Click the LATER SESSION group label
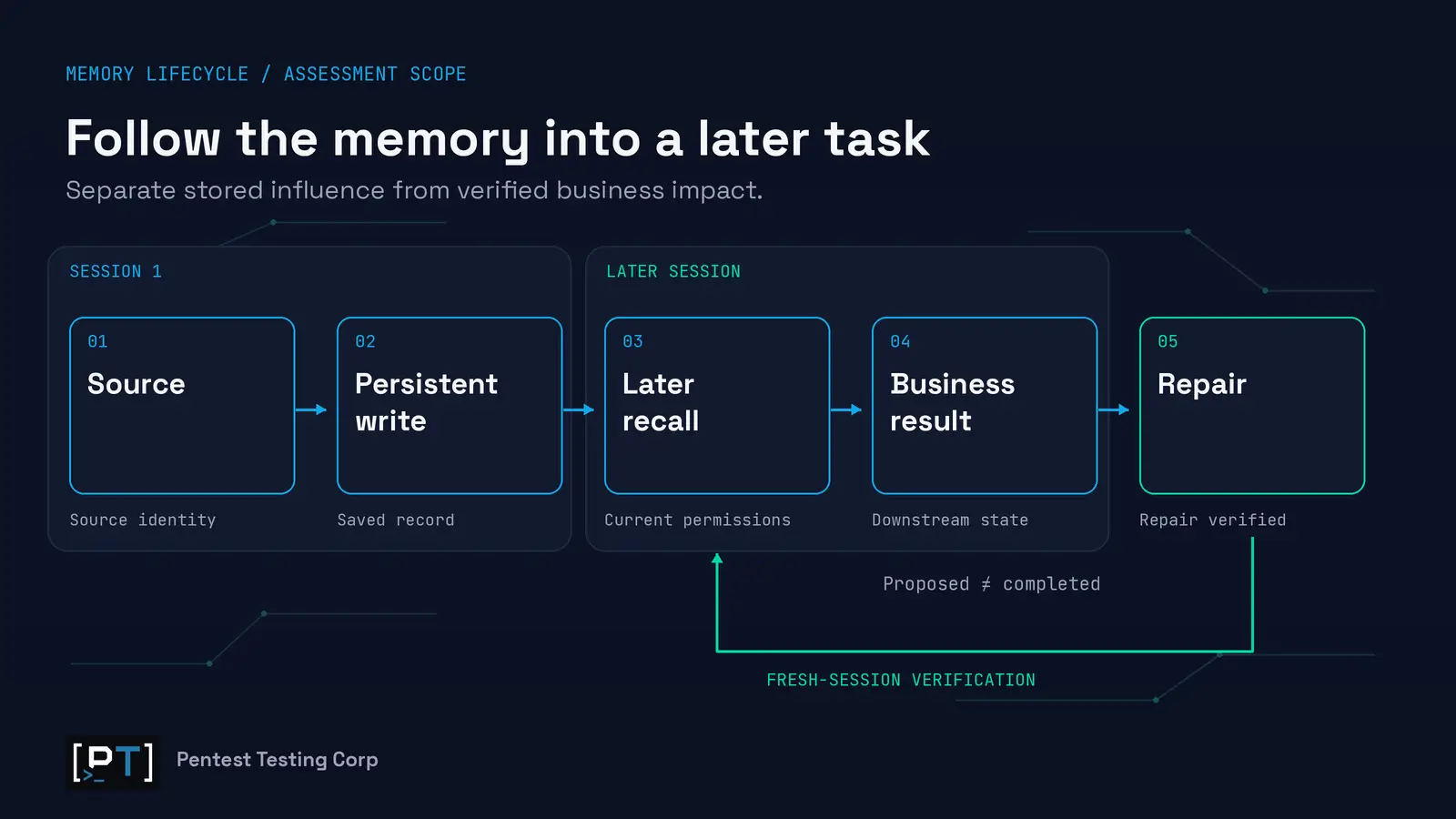1456x819 pixels. 673,271
